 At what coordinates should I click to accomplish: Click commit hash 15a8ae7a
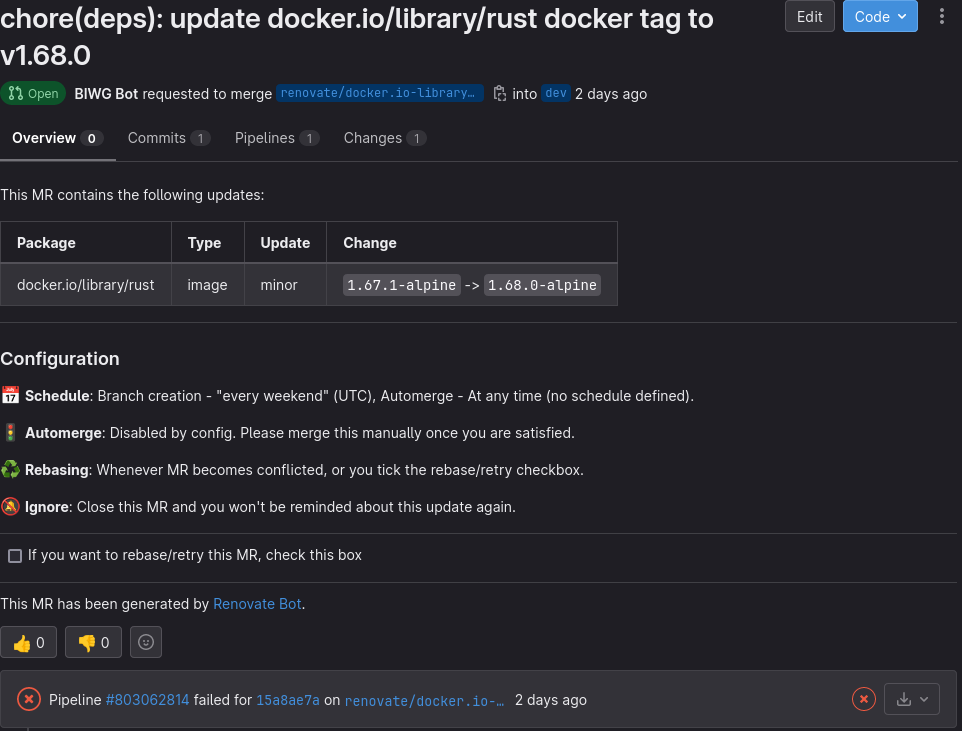288,700
